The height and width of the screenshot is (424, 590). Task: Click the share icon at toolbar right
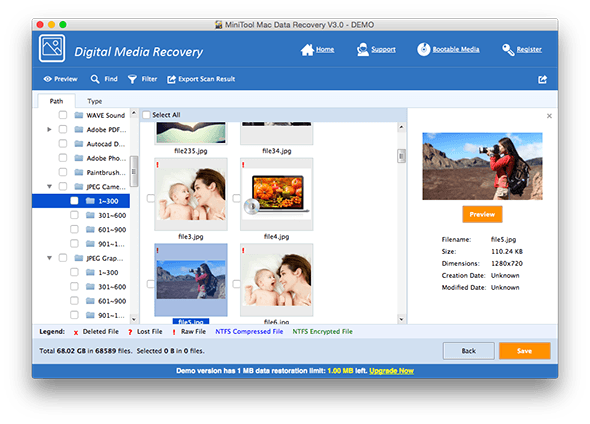point(542,79)
